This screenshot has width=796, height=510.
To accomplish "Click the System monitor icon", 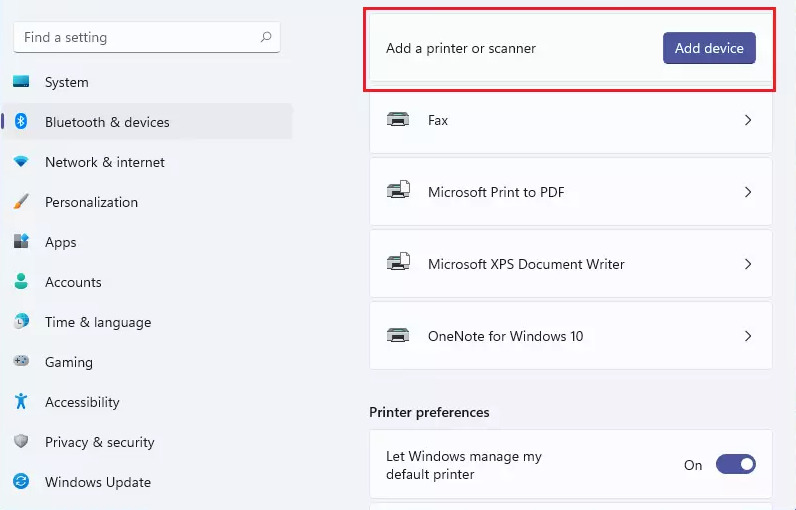I will 21,82.
